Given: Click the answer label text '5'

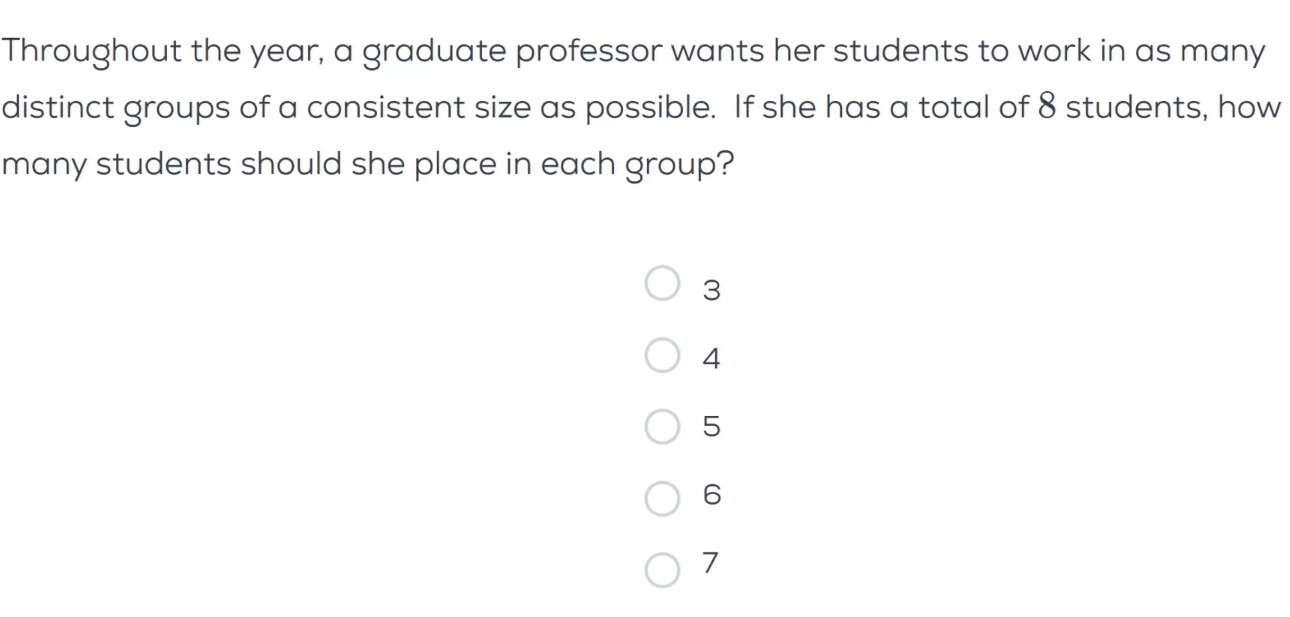Looking at the screenshot, I should [x=711, y=428].
